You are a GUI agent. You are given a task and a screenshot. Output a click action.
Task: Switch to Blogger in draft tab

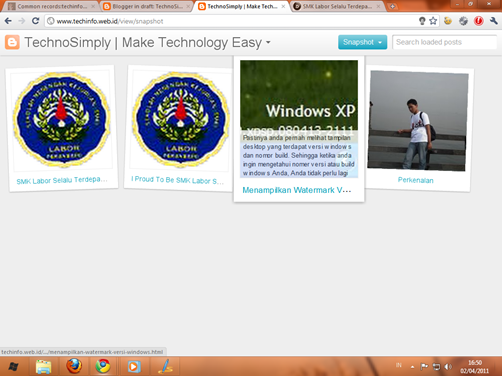147,6
